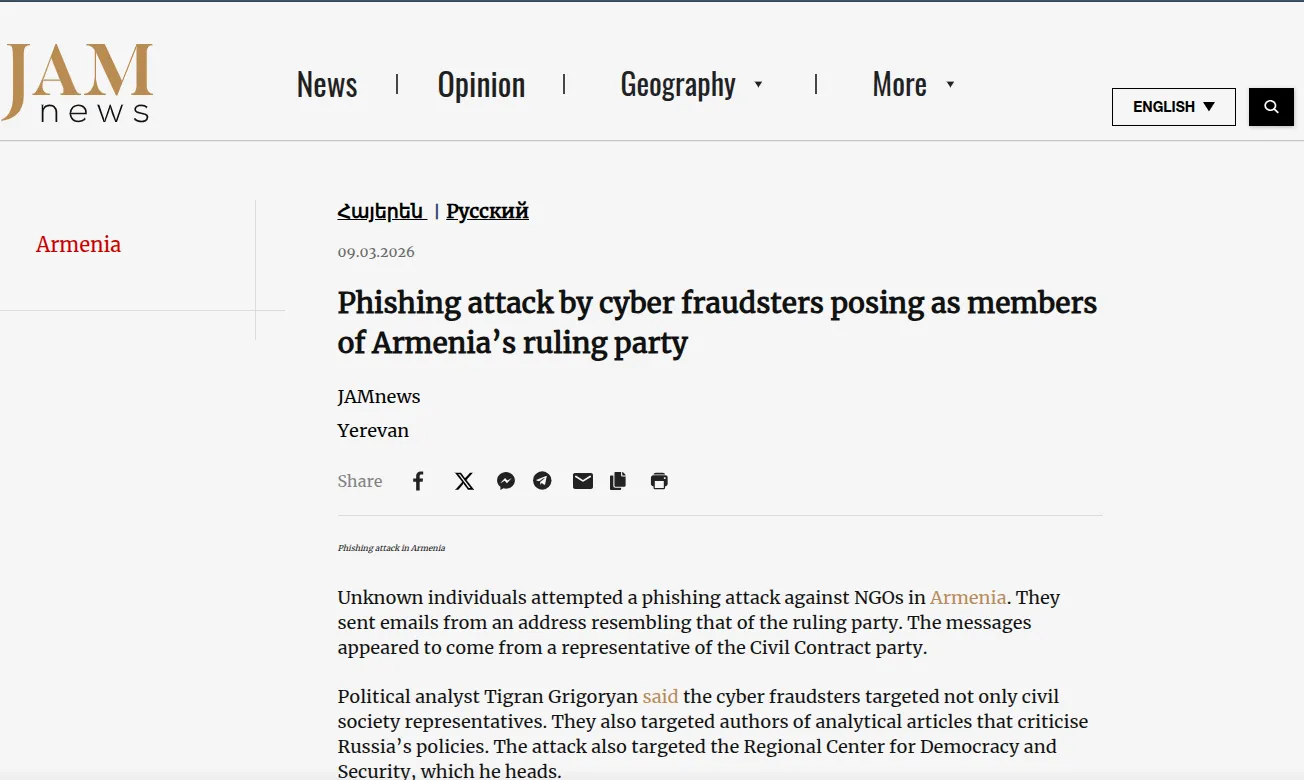
Task: Switch to Russian version (Русский)
Action: 487,211
